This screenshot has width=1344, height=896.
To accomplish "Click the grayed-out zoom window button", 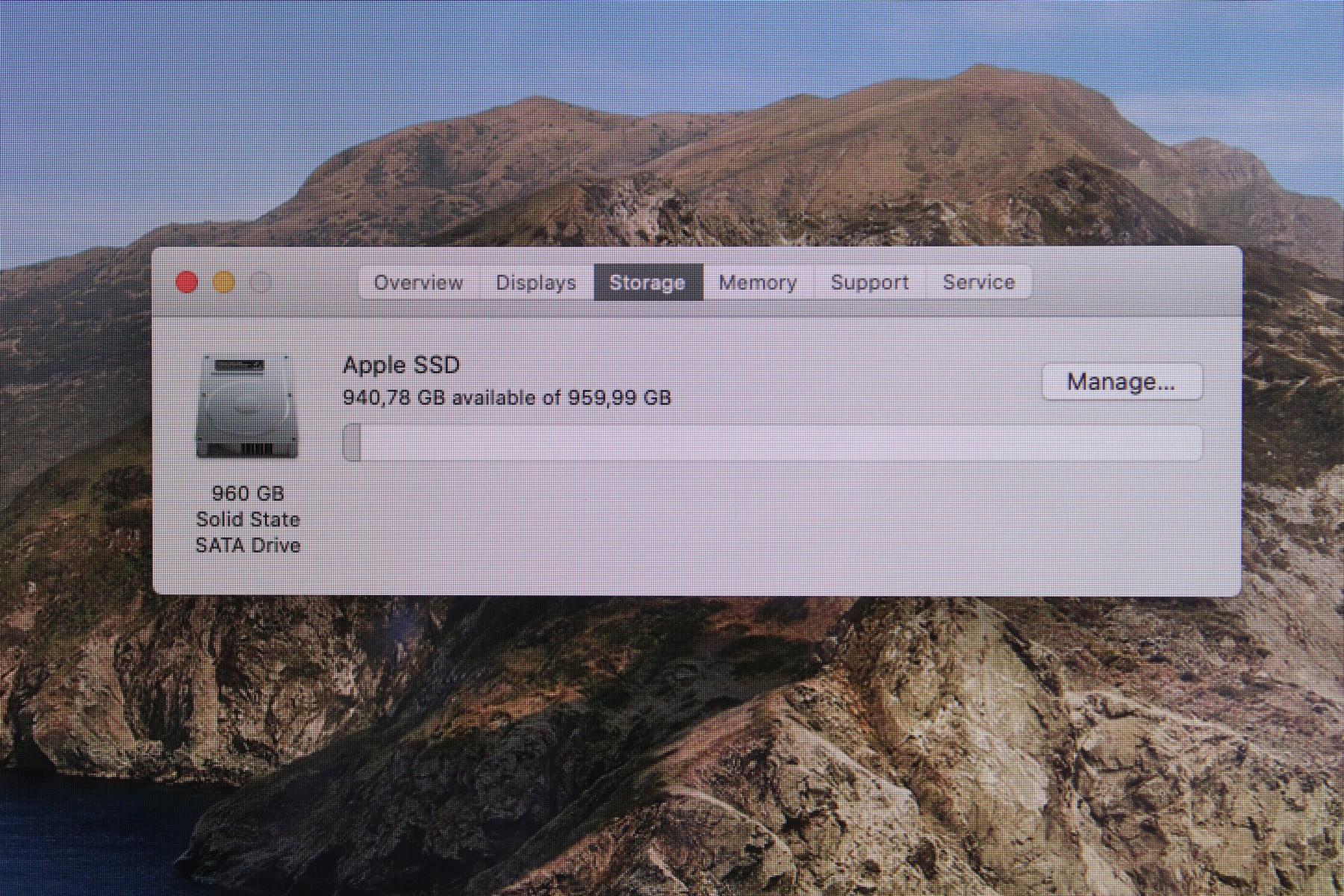I will click(x=261, y=283).
